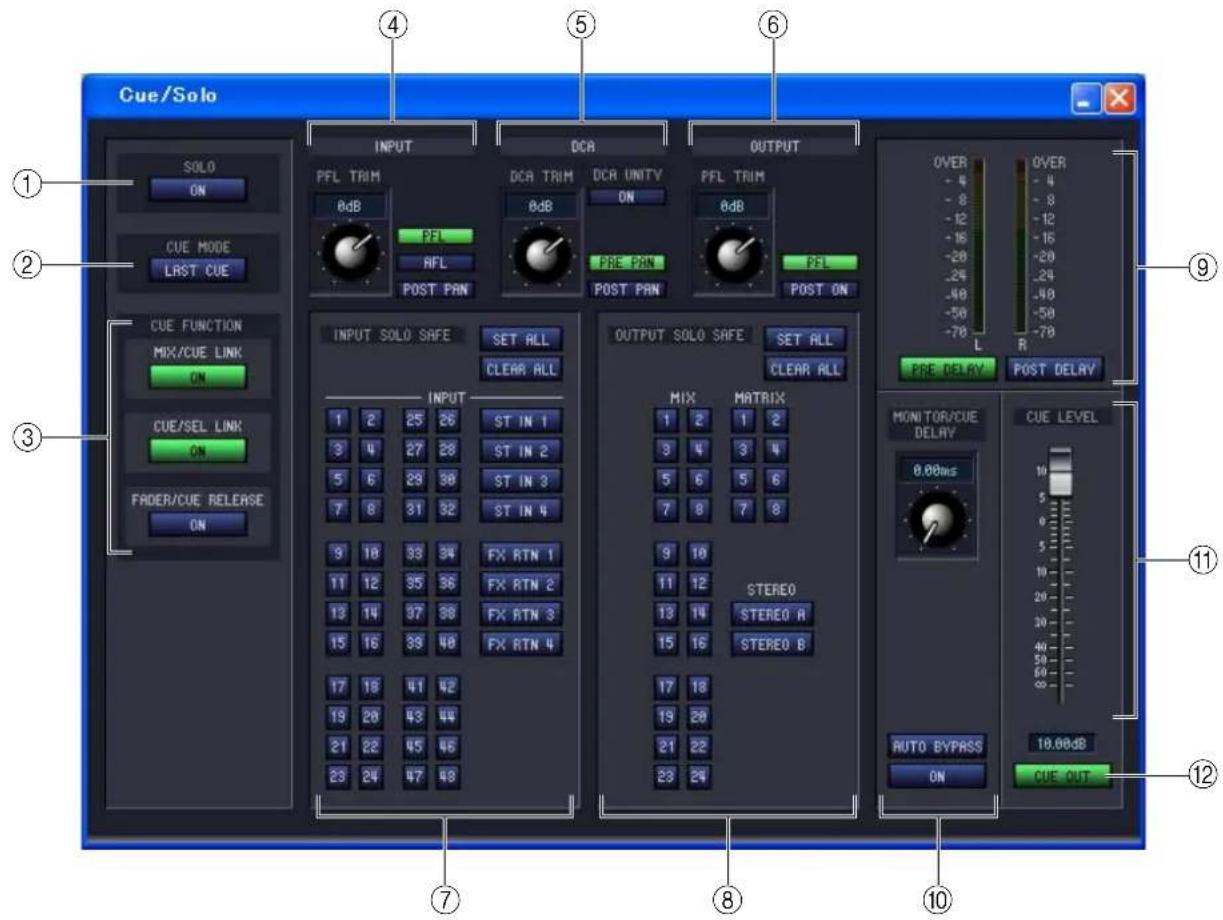Select POST ON in the OUTPUT section

coord(819,288)
